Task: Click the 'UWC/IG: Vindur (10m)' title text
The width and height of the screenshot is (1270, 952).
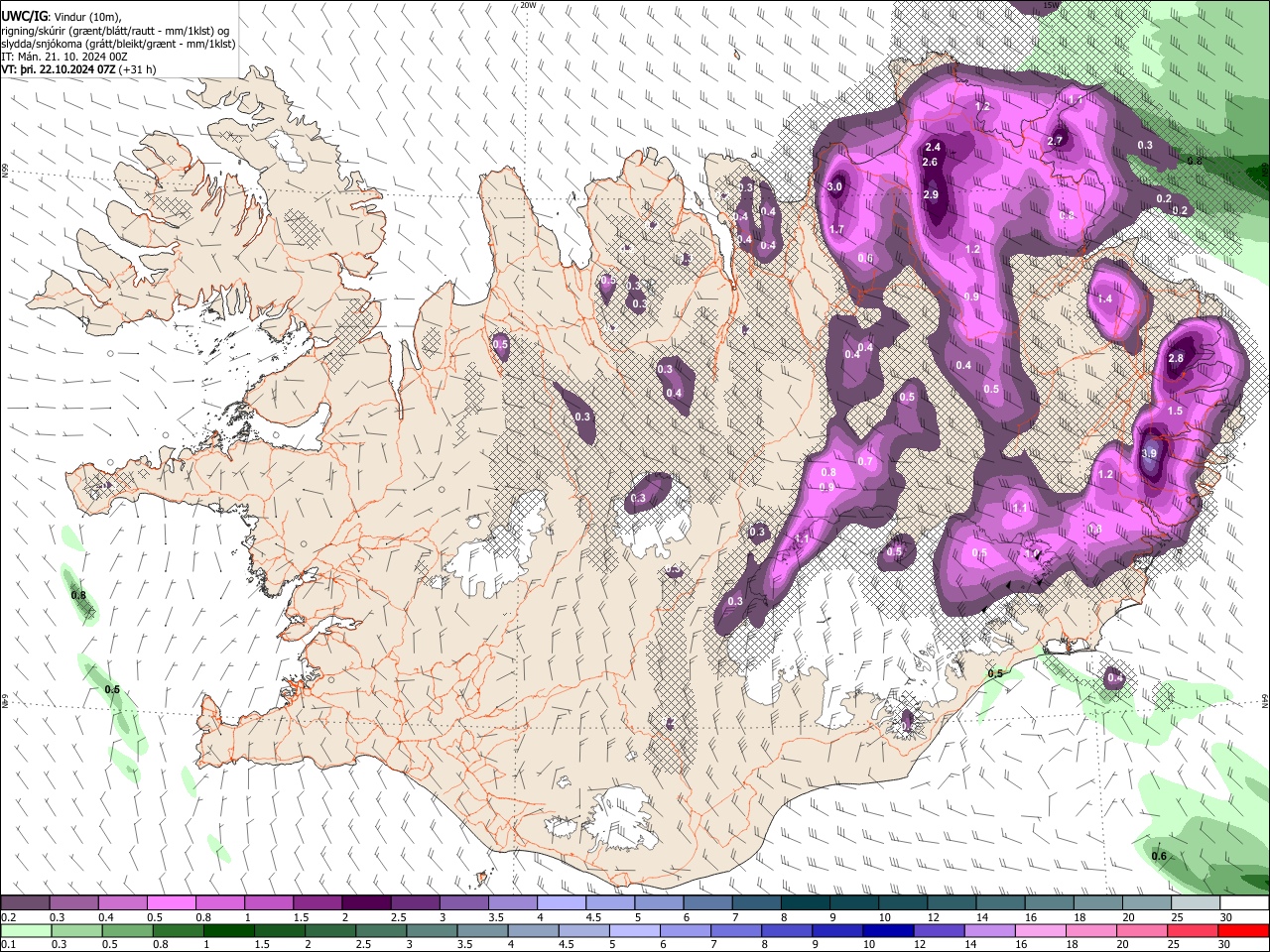Action: click(x=62, y=16)
